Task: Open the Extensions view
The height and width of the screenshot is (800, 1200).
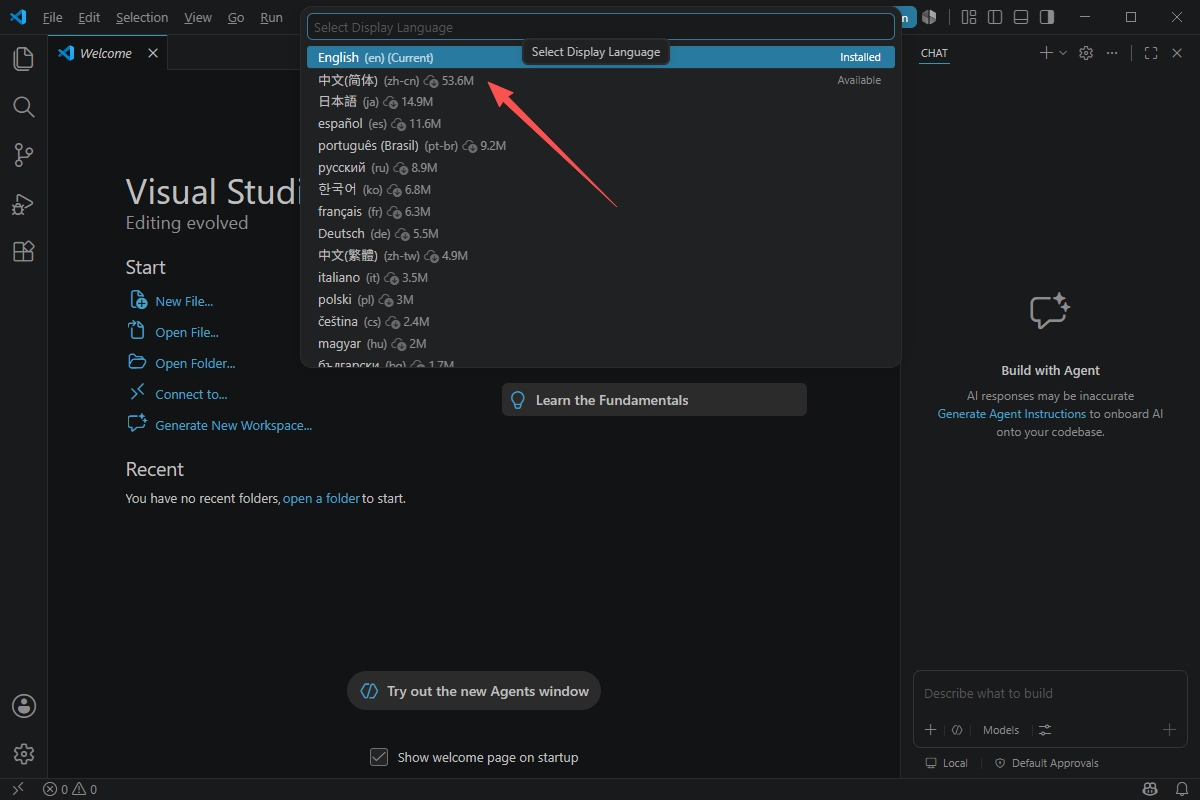Action: 24,252
